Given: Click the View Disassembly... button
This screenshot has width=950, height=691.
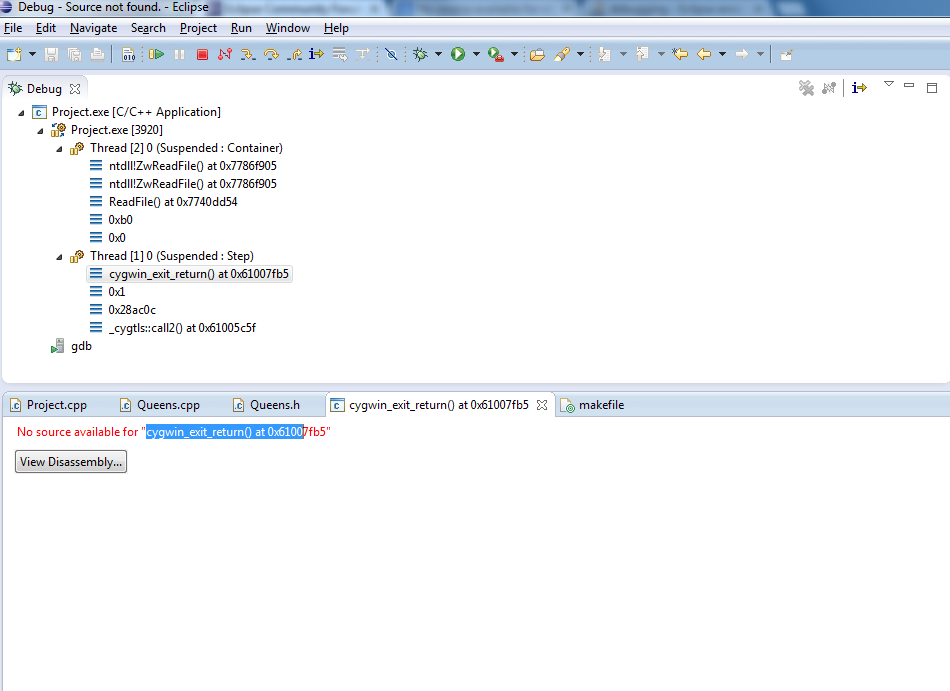Looking at the screenshot, I should [71, 461].
